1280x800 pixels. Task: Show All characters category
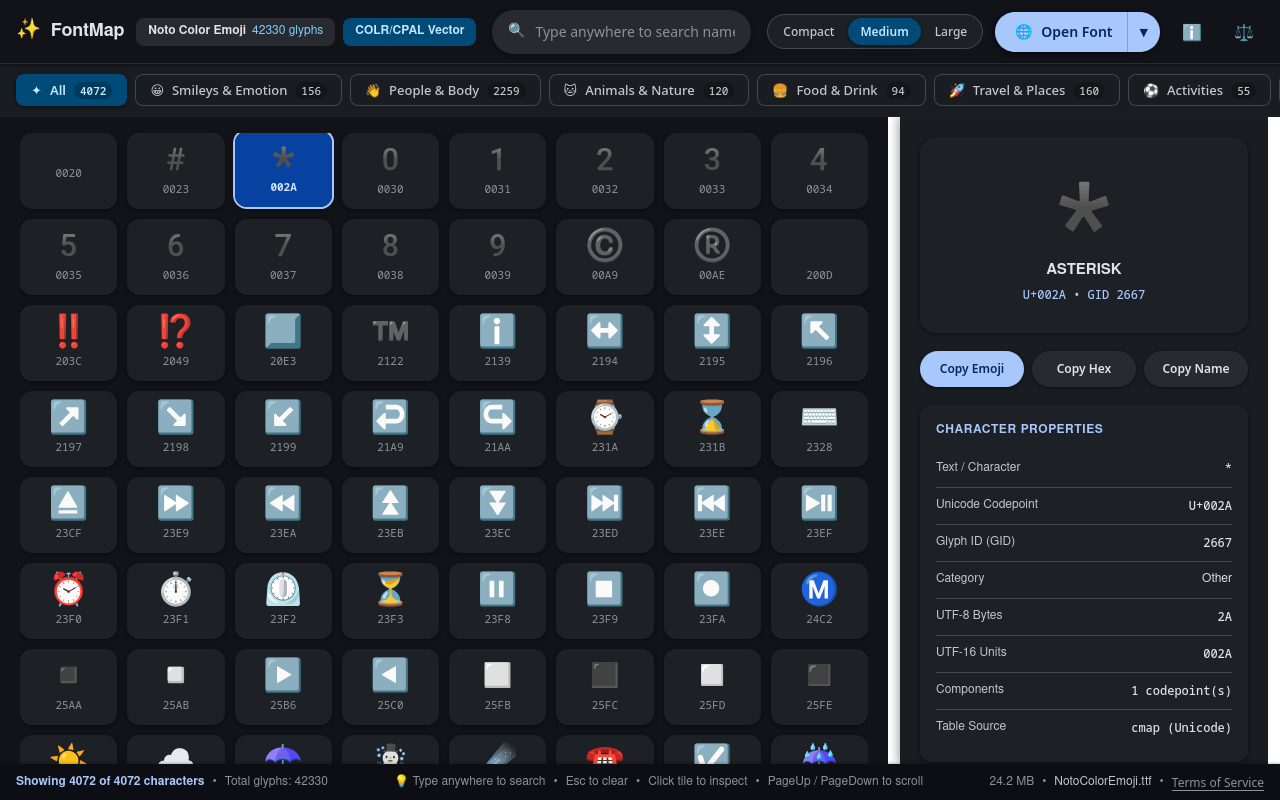click(x=71, y=90)
